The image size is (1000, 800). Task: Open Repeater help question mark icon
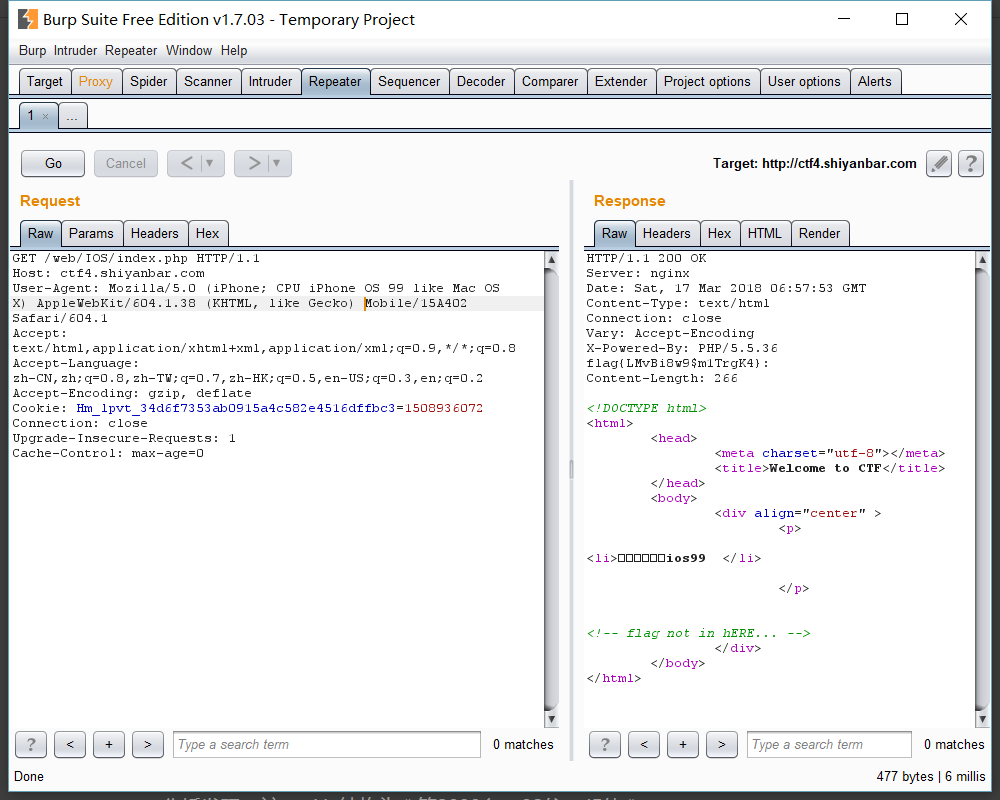(970, 164)
